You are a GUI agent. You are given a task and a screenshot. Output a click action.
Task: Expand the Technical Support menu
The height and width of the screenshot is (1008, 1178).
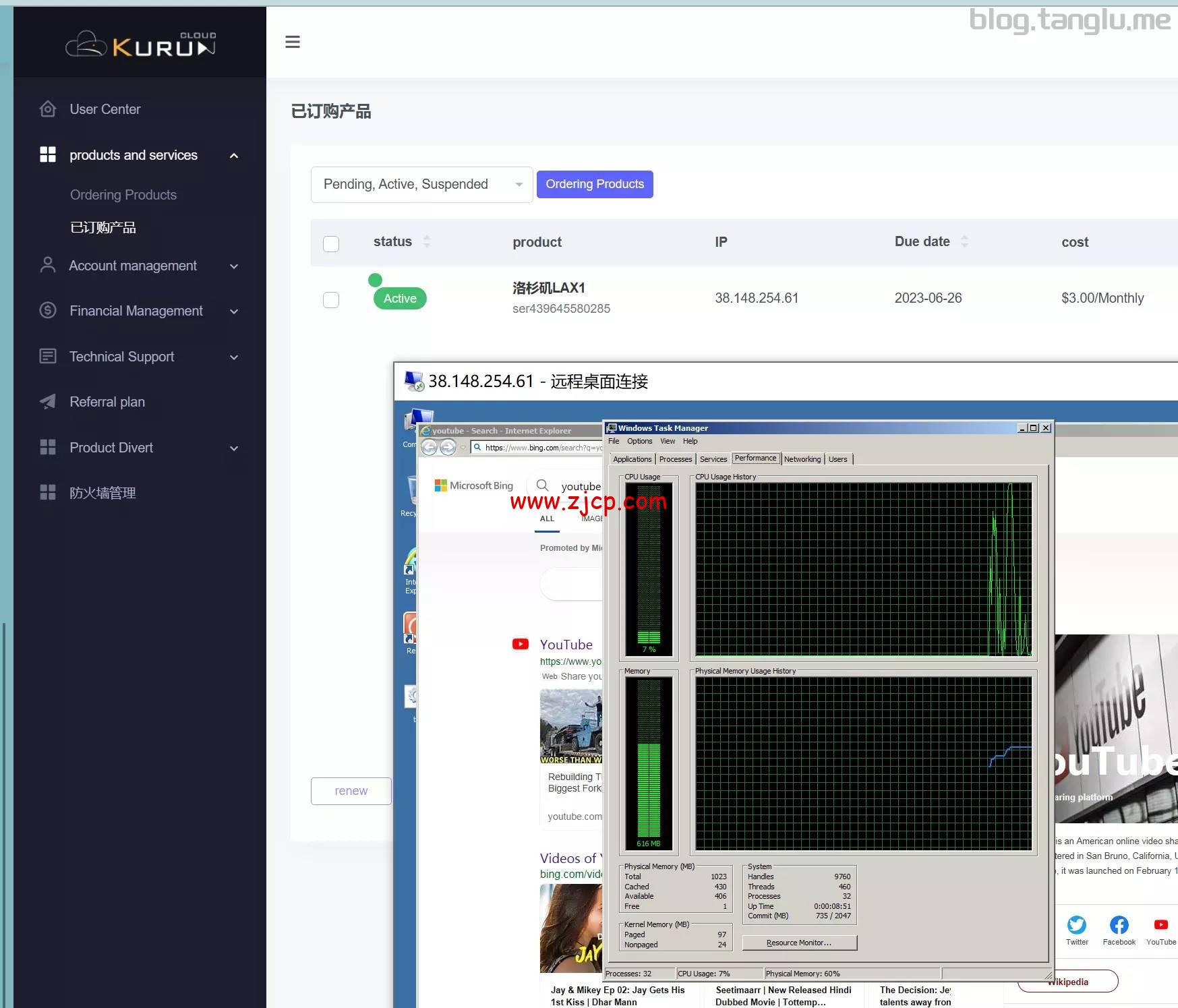tap(234, 357)
